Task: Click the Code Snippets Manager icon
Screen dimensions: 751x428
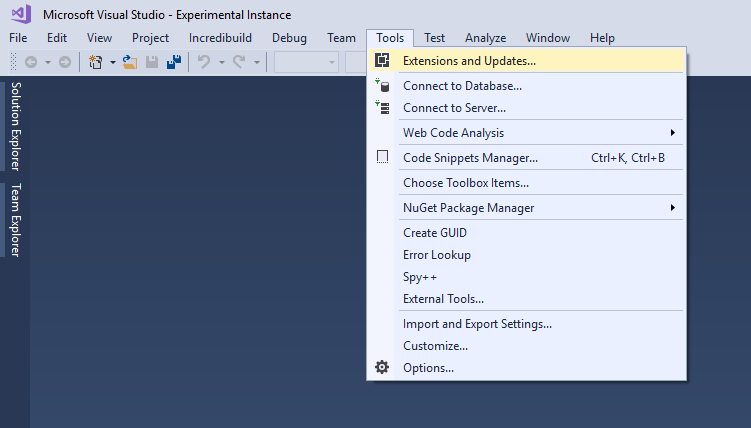Action: (x=382, y=157)
